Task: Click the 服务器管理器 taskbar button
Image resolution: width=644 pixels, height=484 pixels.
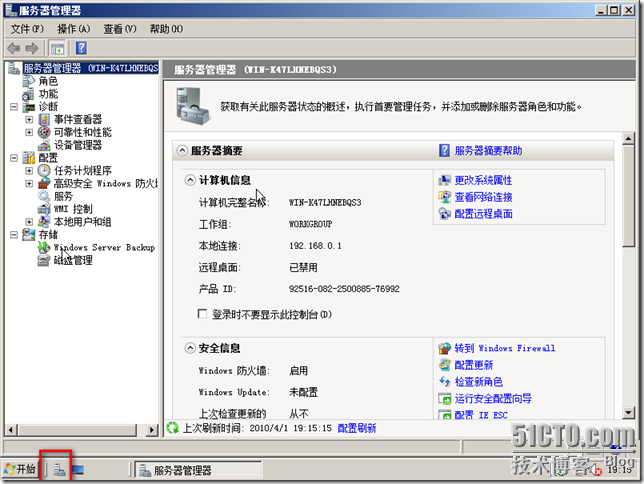Action: pyautogui.click(x=198, y=470)
